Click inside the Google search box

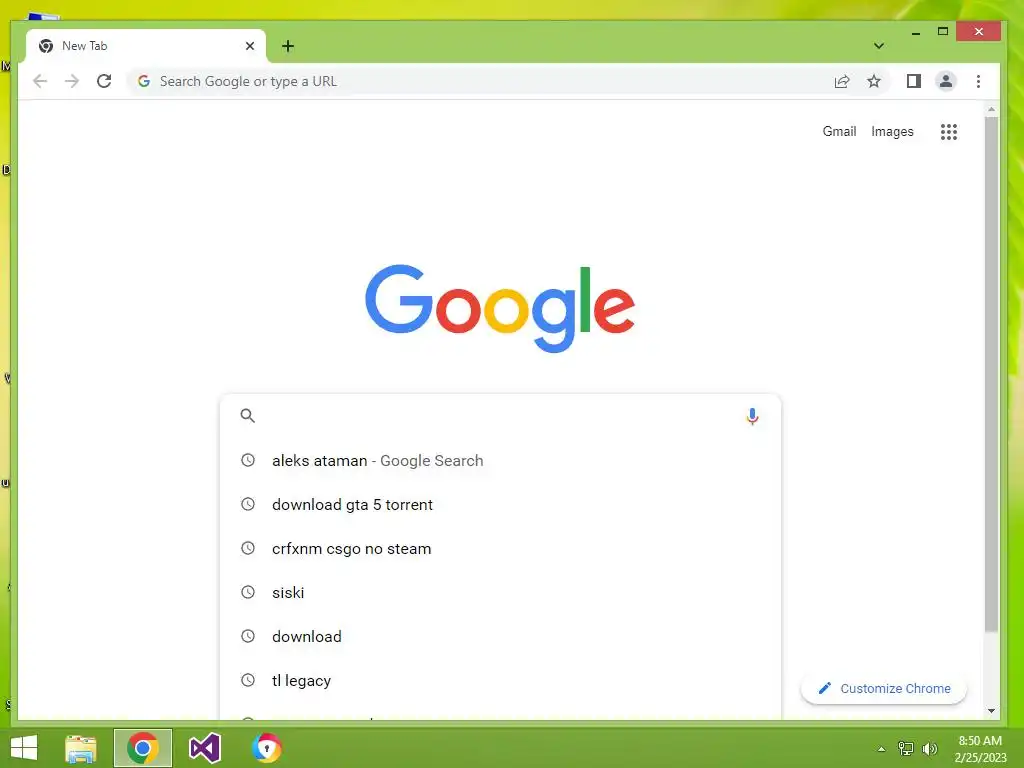[x=500, y=416]
